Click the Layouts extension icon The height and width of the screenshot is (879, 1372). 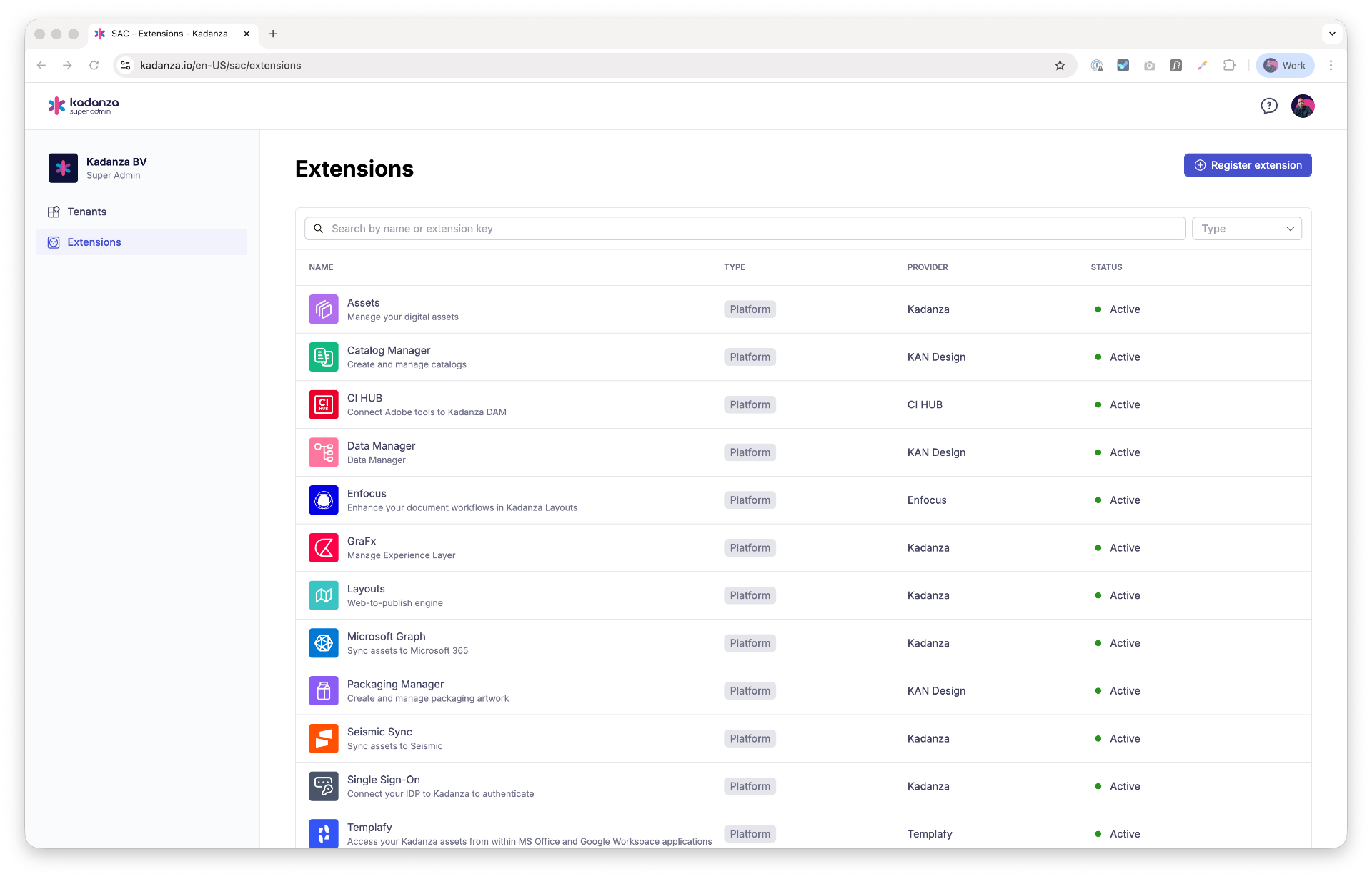coord(324,595)
